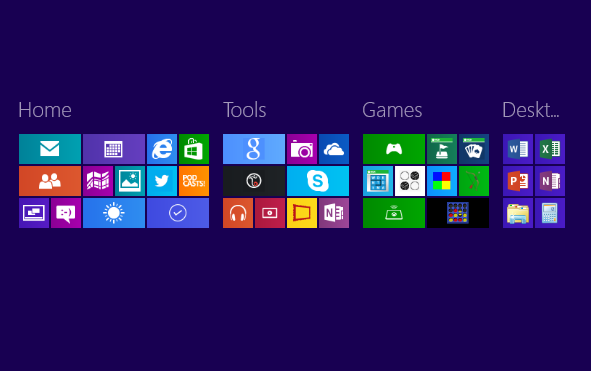The width and height of the screenshot is (591, 371).
Task: Open the File Explorer folder tile
Action: point(518,213)
